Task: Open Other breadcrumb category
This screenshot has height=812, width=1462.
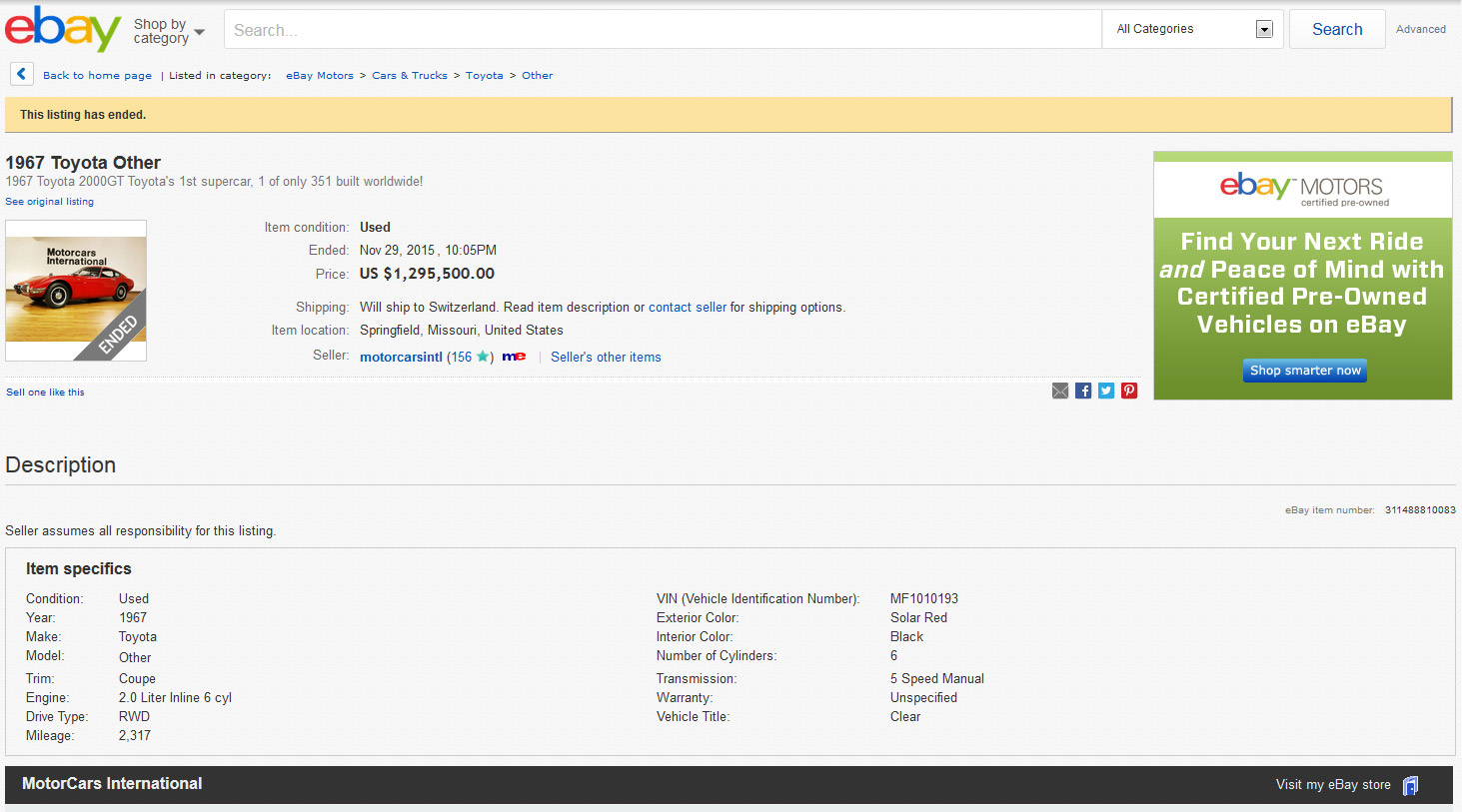Action: (537, 75)
